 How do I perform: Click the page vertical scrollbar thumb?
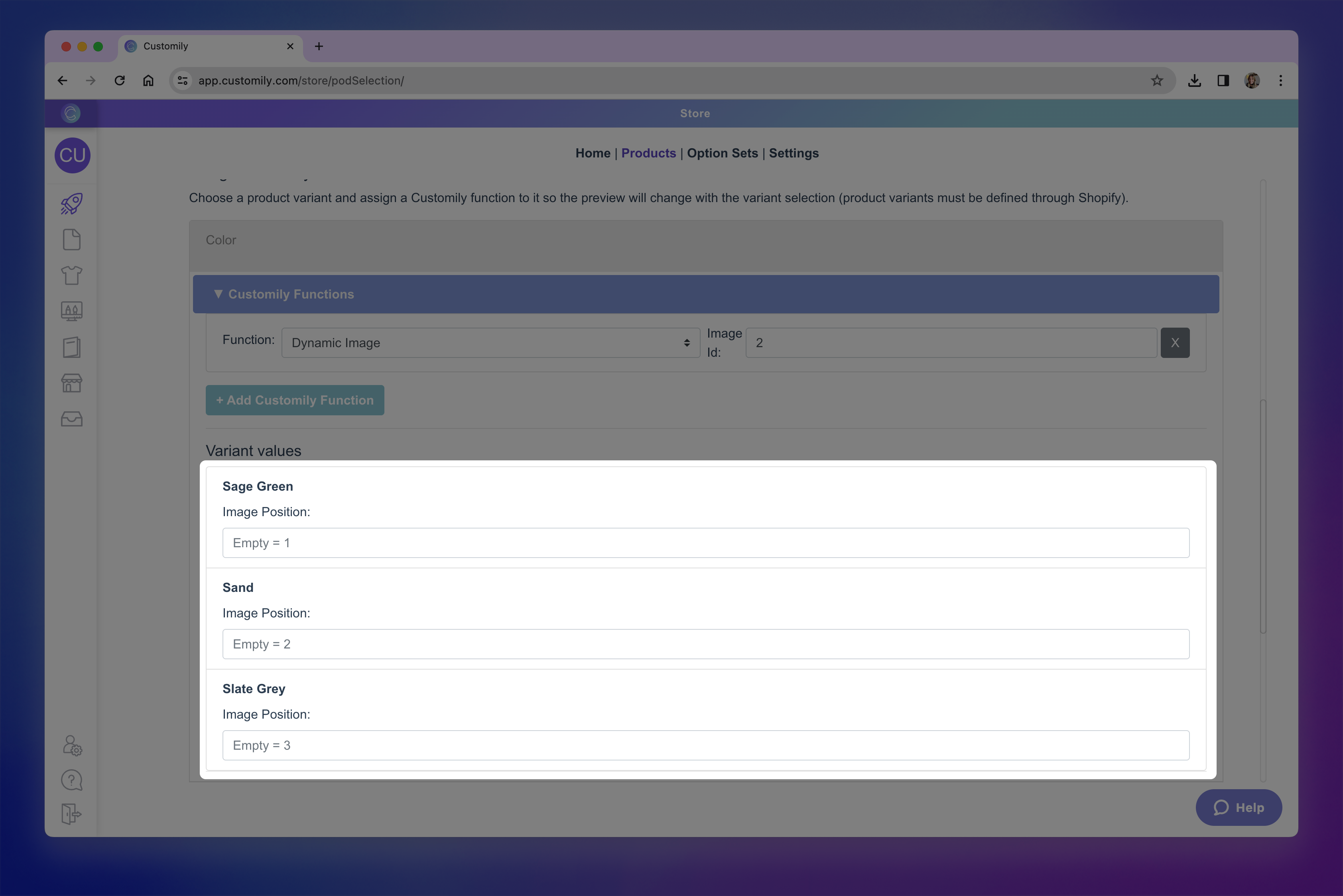[x=1263, y=516]
